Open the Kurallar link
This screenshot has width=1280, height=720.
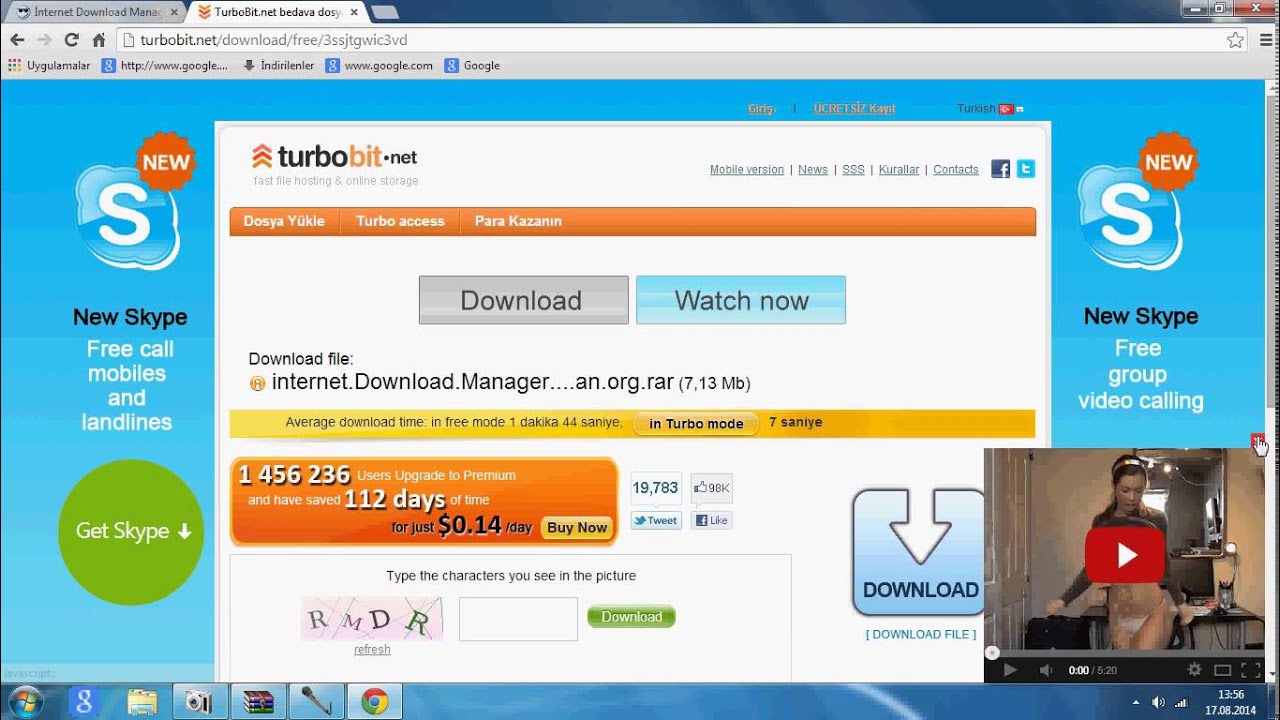pyautogui.click(x=899, y=170)
